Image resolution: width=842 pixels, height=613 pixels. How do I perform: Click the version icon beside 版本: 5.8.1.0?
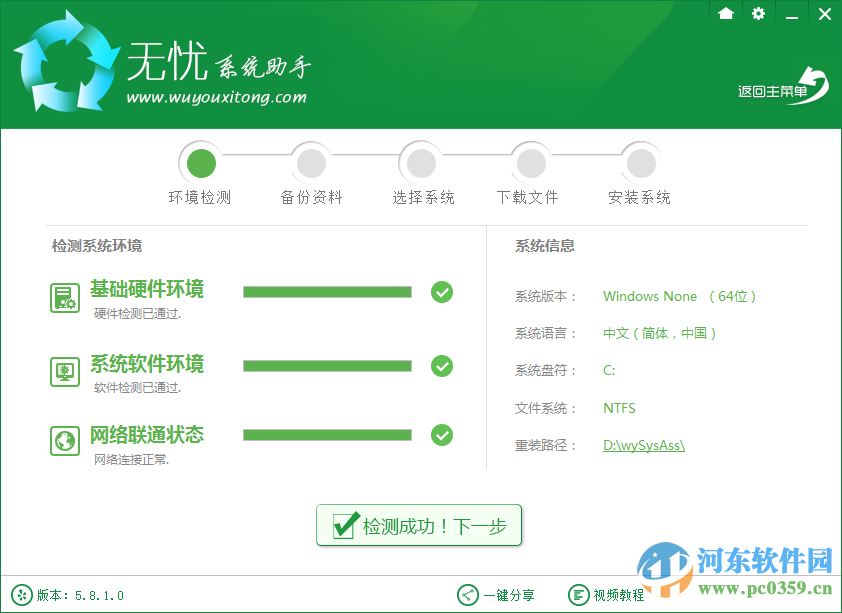22,594
